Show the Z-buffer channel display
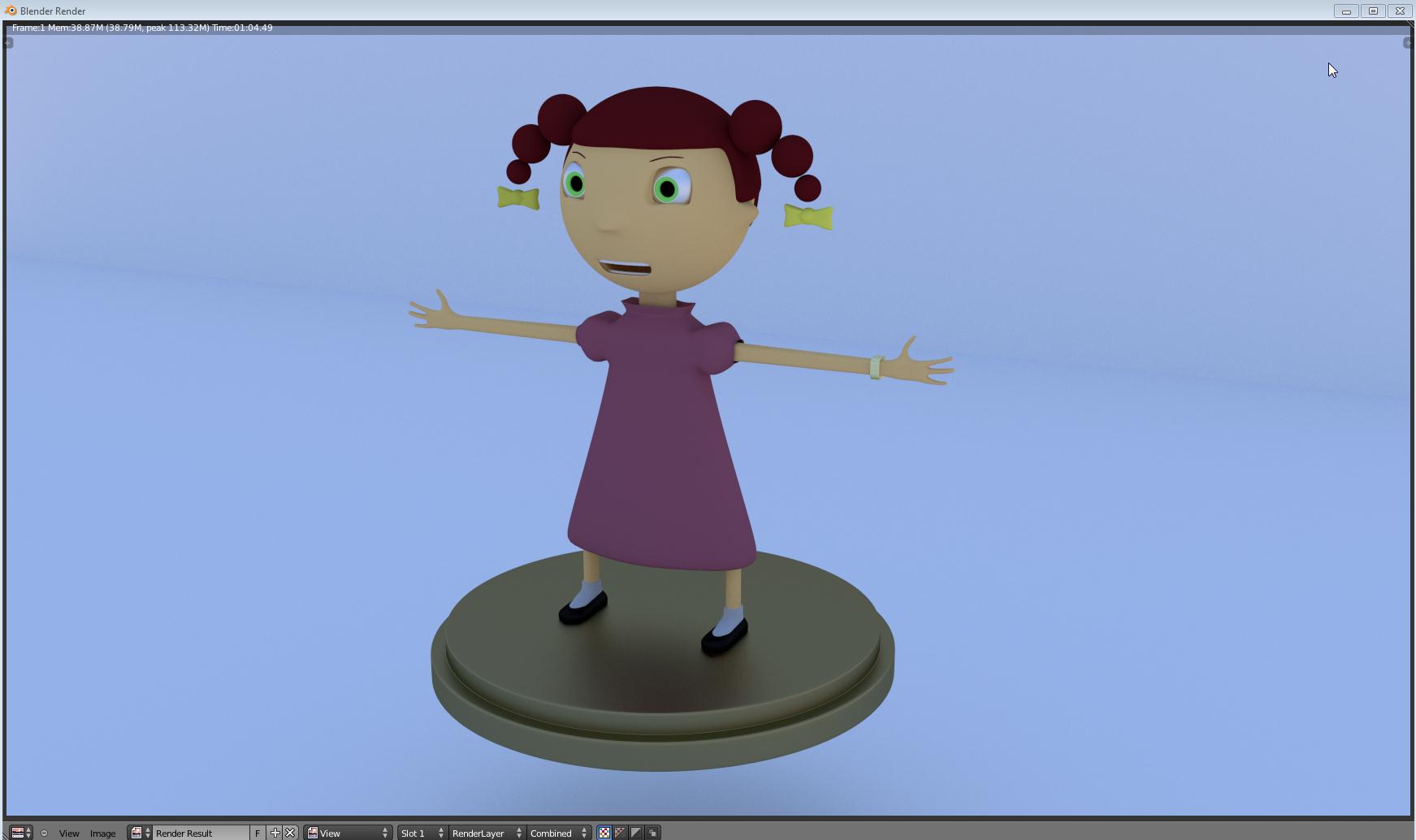Viewport: 1416px width, 840px height. point(652,833)
